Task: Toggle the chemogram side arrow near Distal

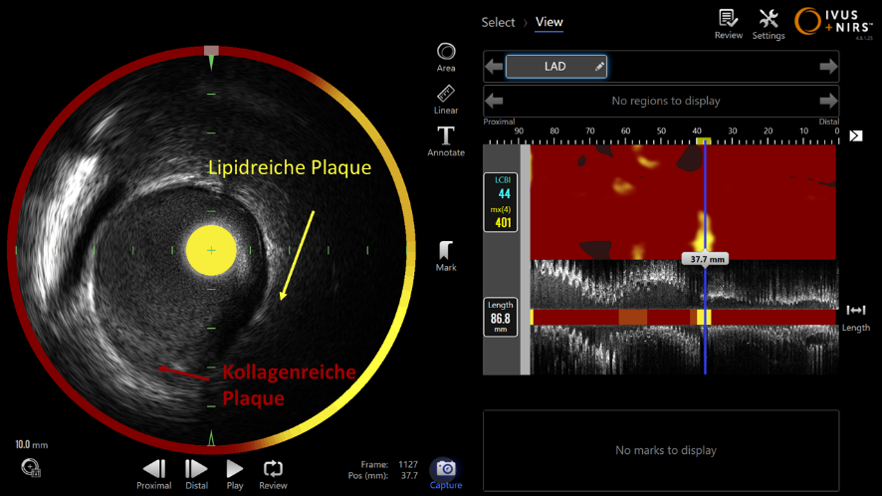Action: [x=856, y=136]
